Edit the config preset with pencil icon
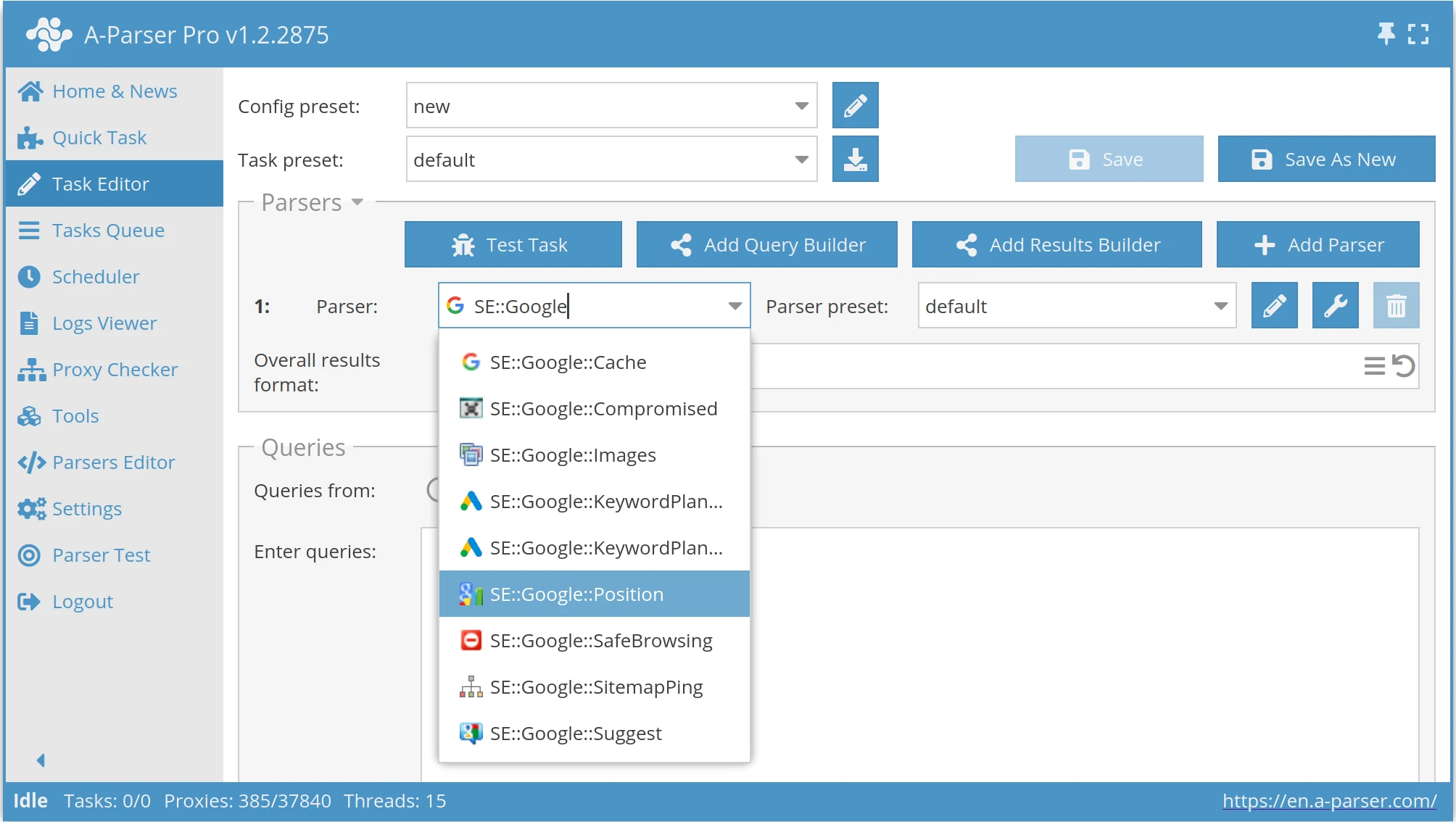Image resolution: width=1456 pixels, height=822 pixels. point(855,105)
